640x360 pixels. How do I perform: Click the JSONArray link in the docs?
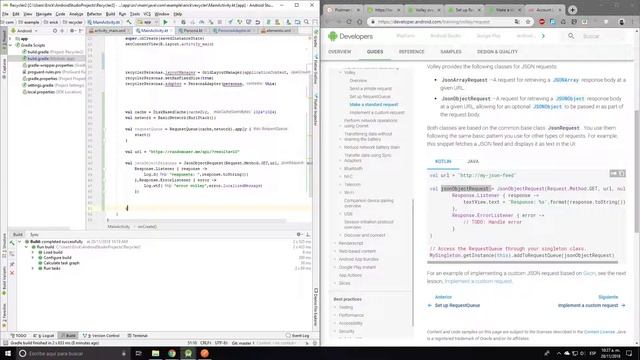click(566, 80)
